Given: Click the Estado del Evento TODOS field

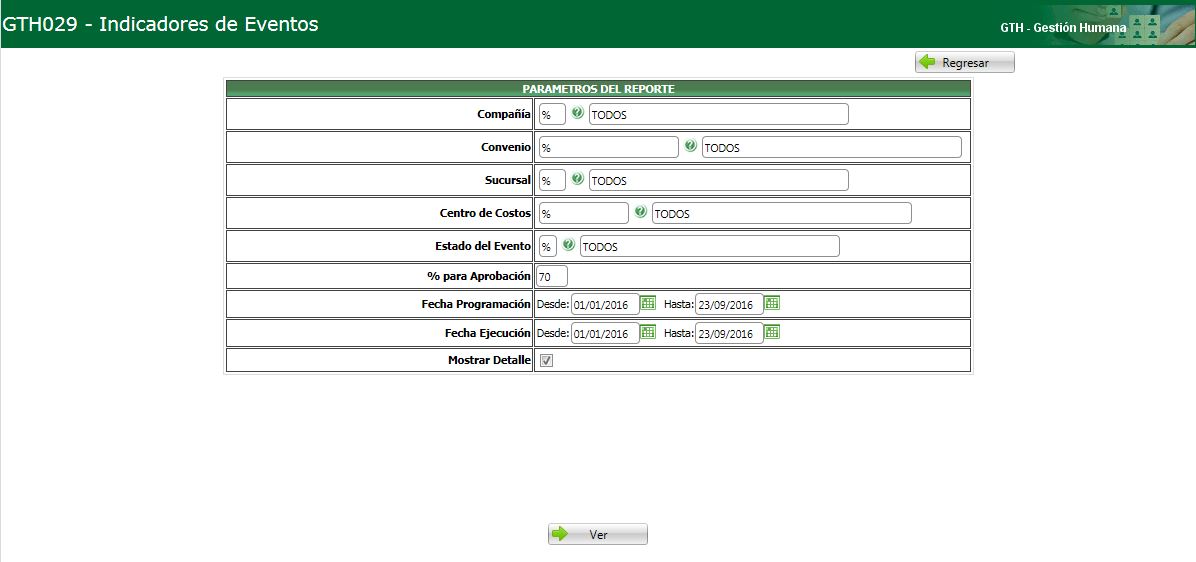Looking at the screenshot, I should pos(709,246).
